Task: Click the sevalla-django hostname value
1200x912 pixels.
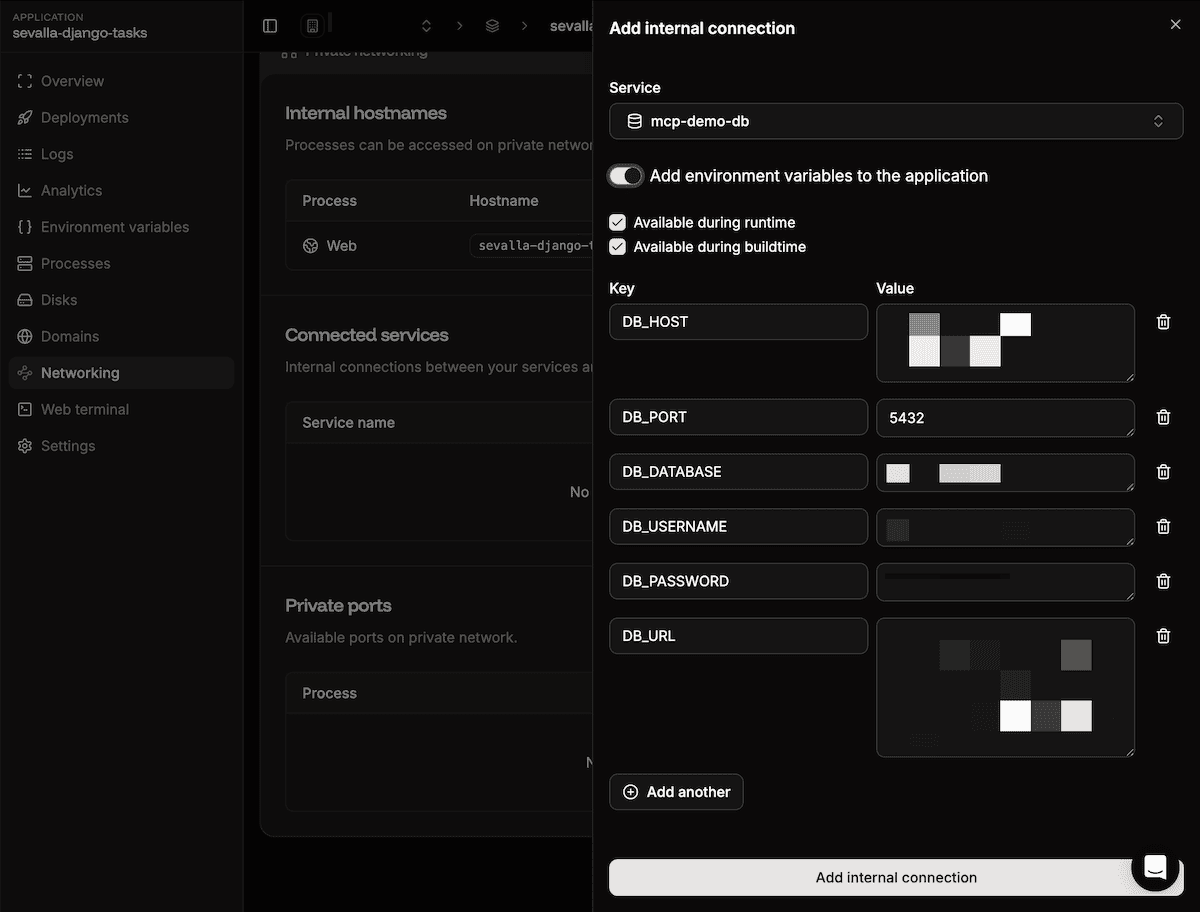Action: pyautogui.click(x=532, y=246)
